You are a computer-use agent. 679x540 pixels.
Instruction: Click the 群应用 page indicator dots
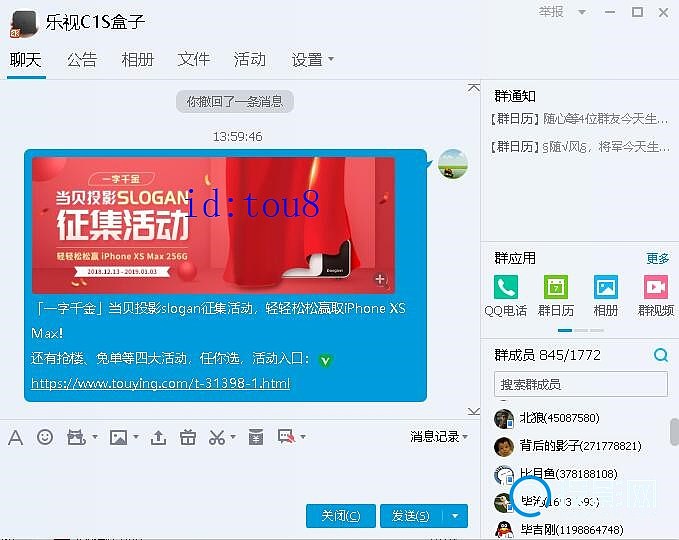(x=580, y=330)
